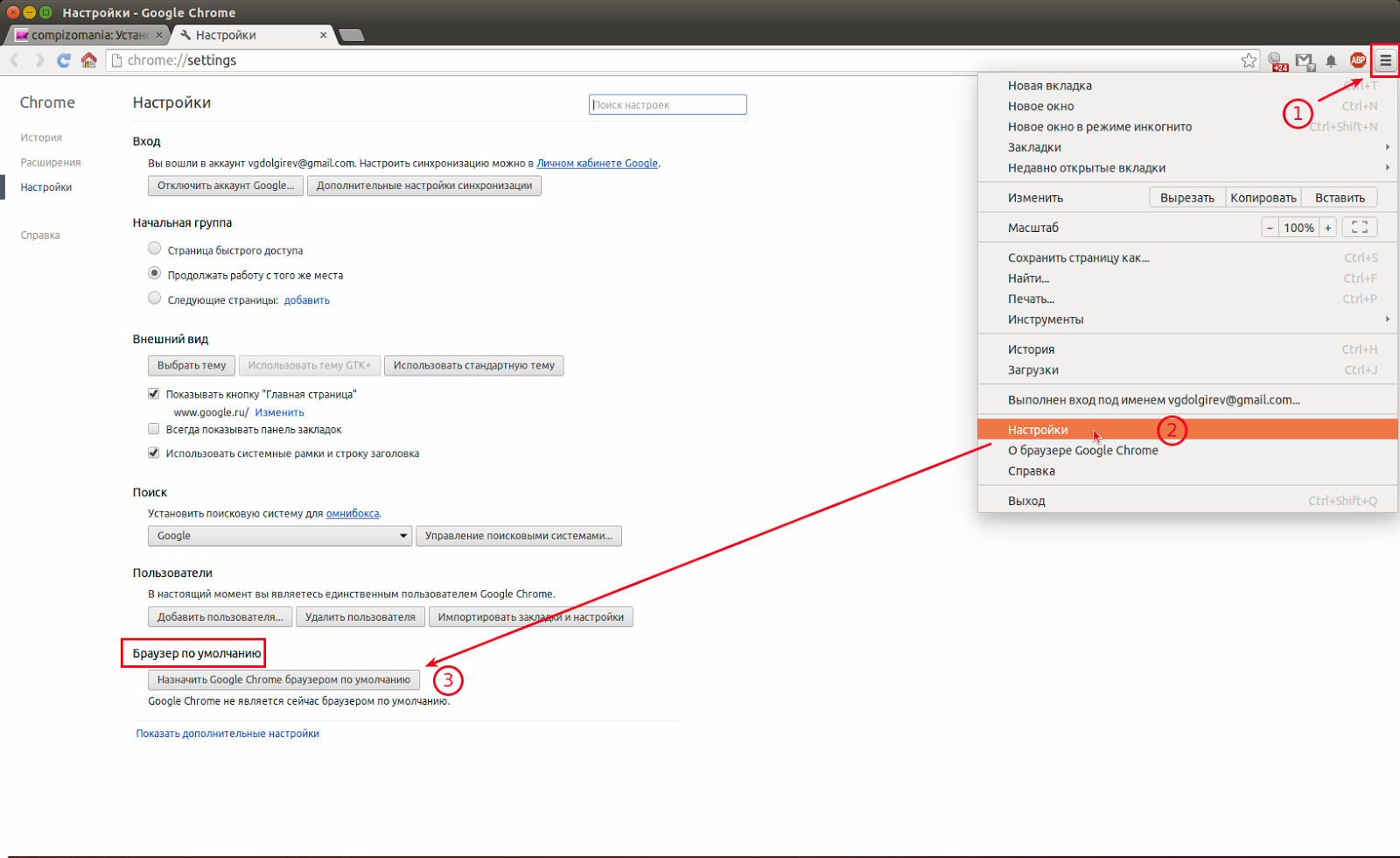
Task: Click the 'Выбрать тему' button
Action: 192,365
